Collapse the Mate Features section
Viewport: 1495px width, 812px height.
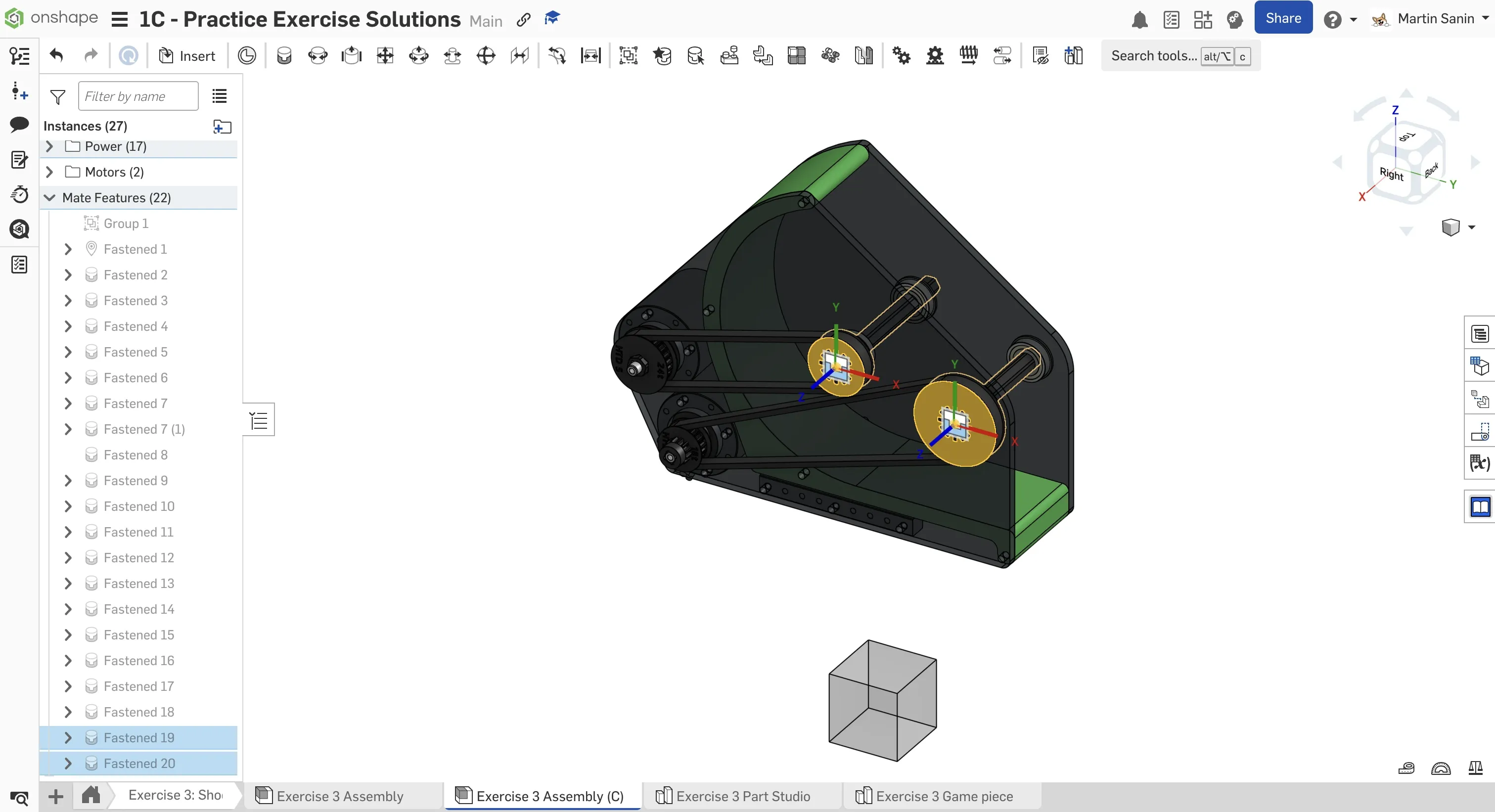(49, 198)
